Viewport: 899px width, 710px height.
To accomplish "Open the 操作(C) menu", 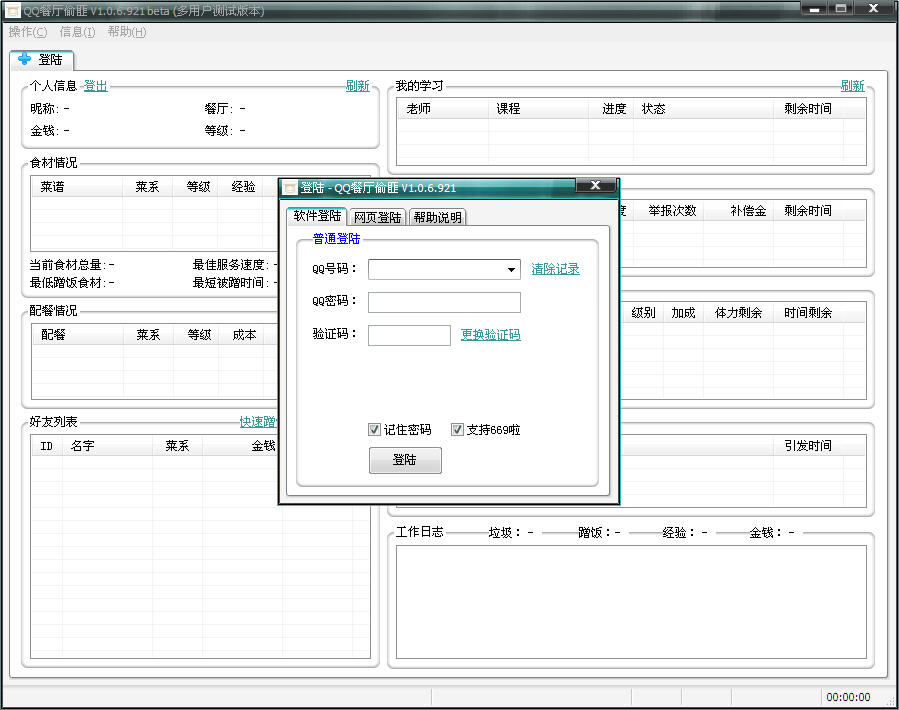I will pos(27,32).
